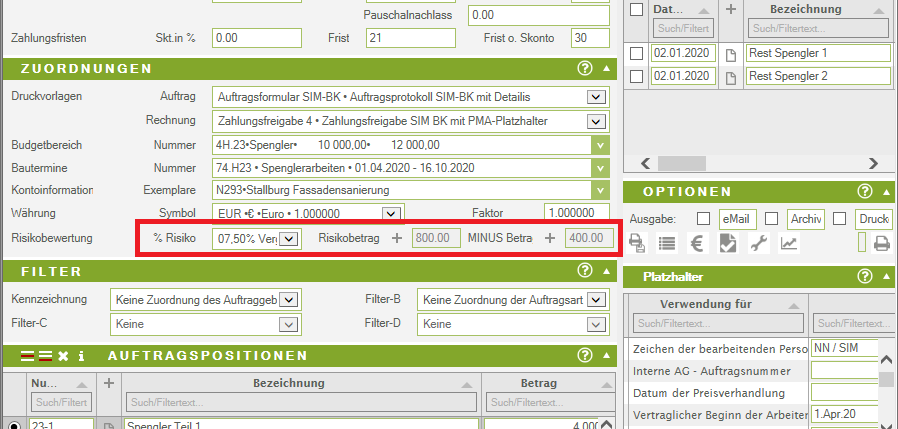Viewport: 898px width, 429px height.
Task: Click the list view icon in Optionen
Action: pyautogui.click(x=668, y=242)
